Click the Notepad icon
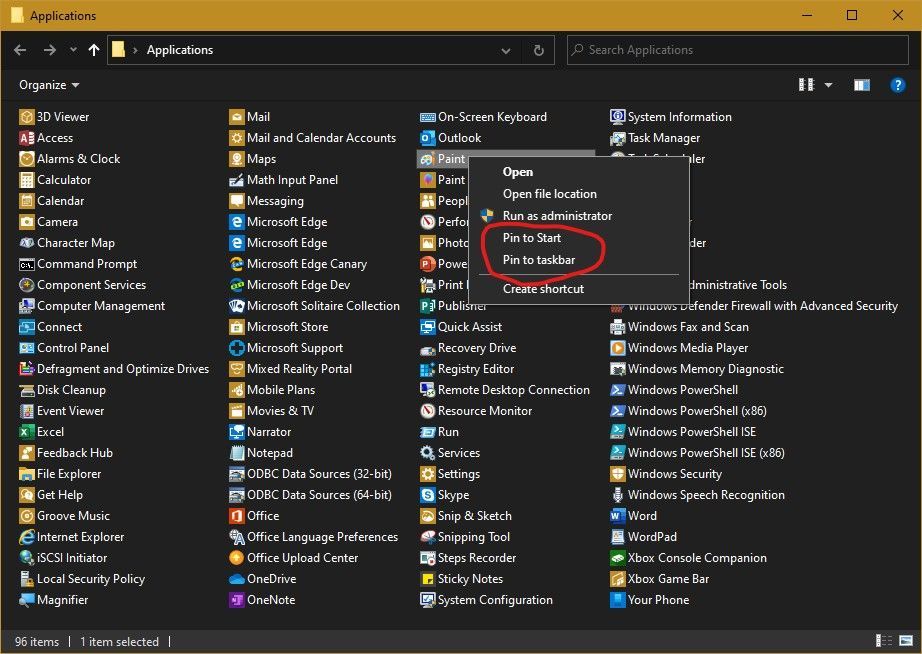 (x=236, y=453)
